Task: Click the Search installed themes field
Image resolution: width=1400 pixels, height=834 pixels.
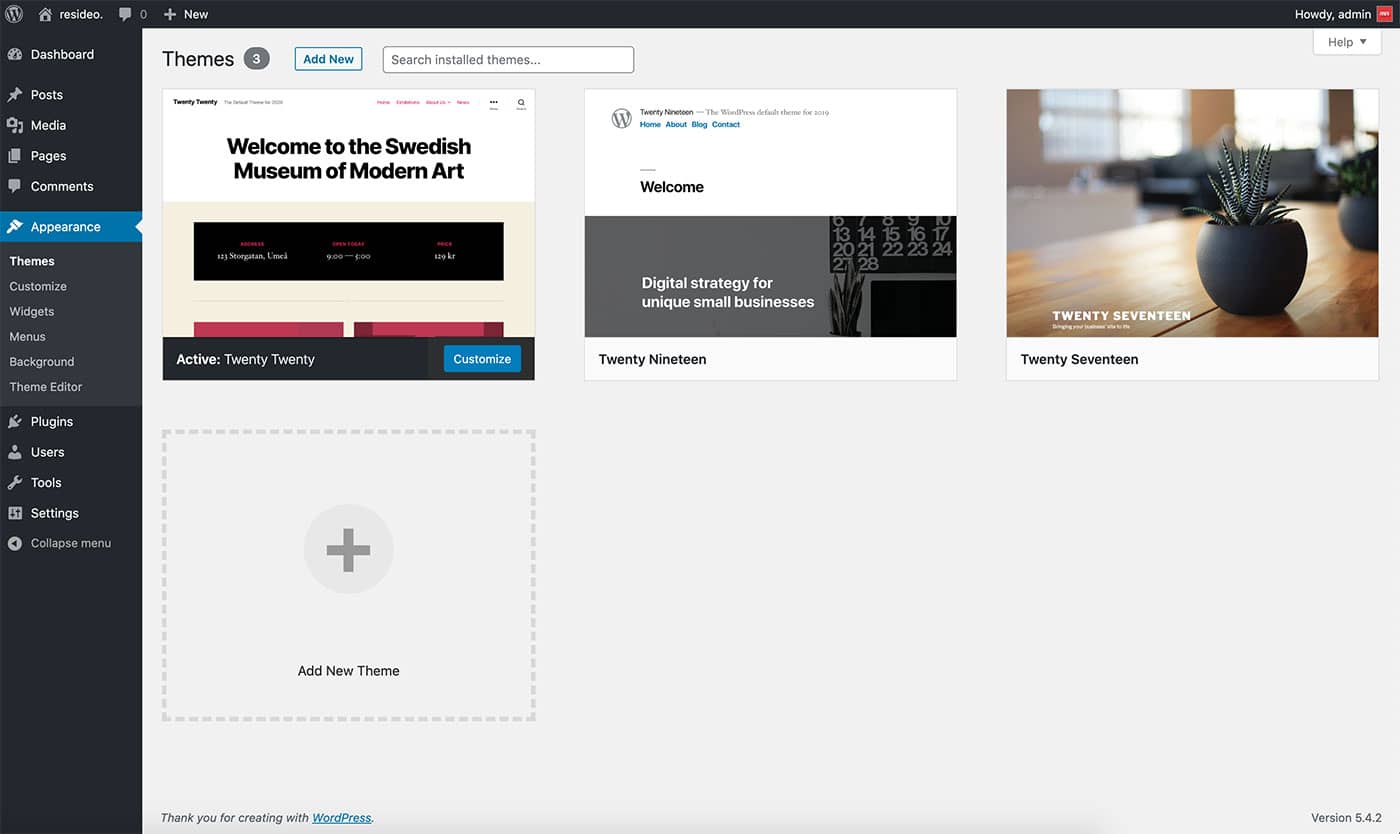Action: tap(508, 60)
